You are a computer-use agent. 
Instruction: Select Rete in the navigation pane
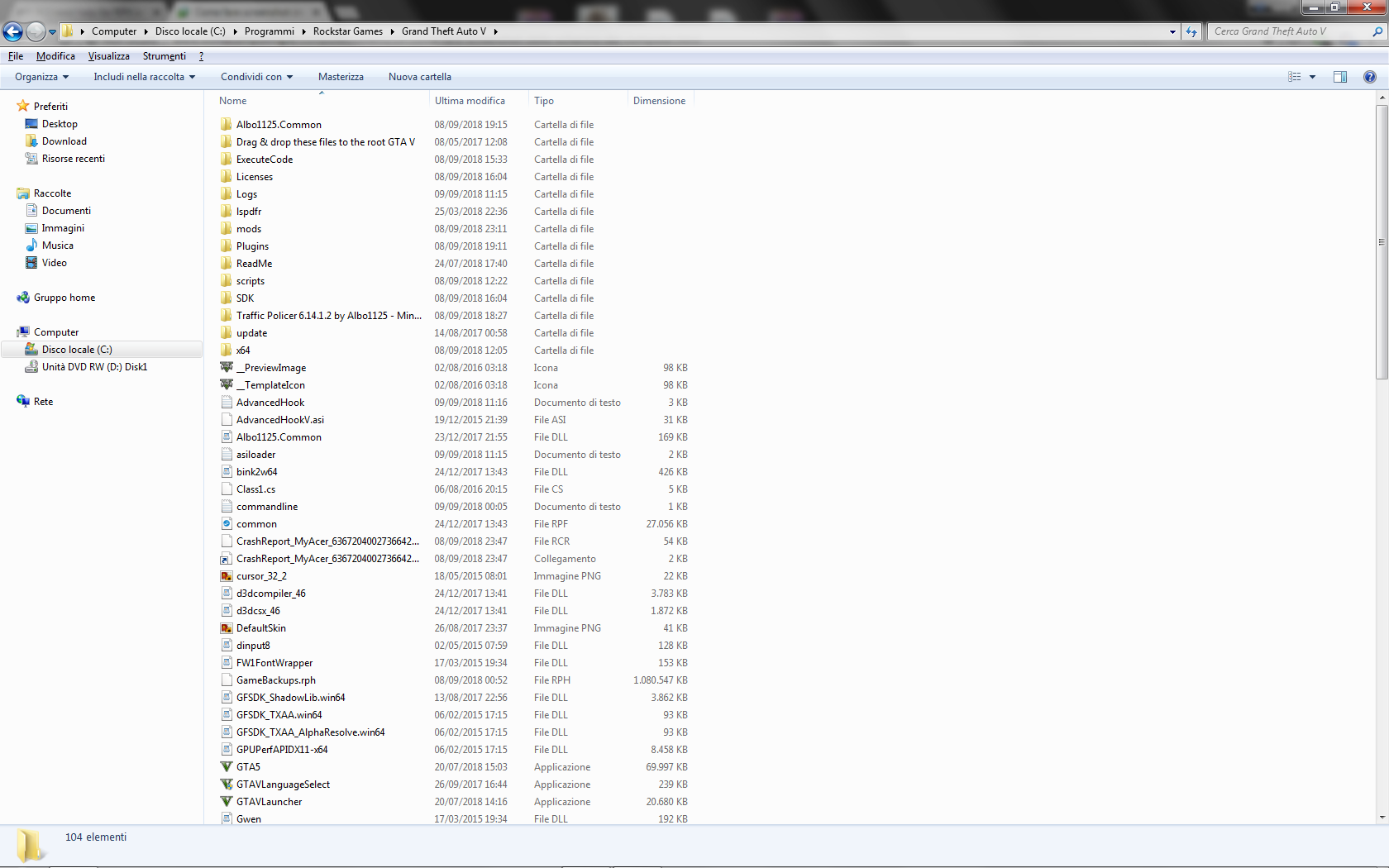pyautogui.click(x=43, y=402)
